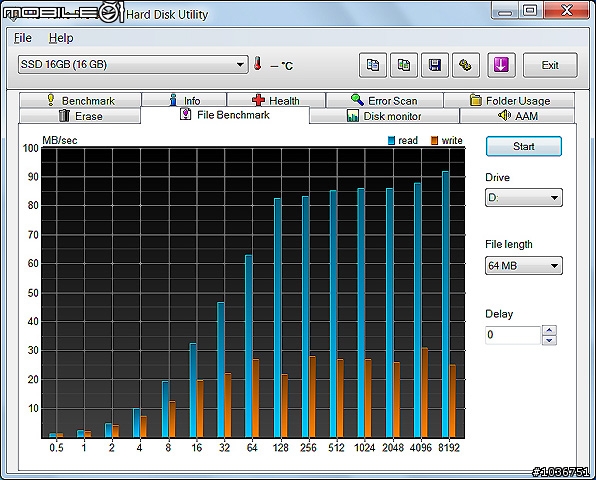The width and height of the screenshot is (596, 480).
Task: Click the copy screenshot toolbar icon
Action: [x=404, y=65]
